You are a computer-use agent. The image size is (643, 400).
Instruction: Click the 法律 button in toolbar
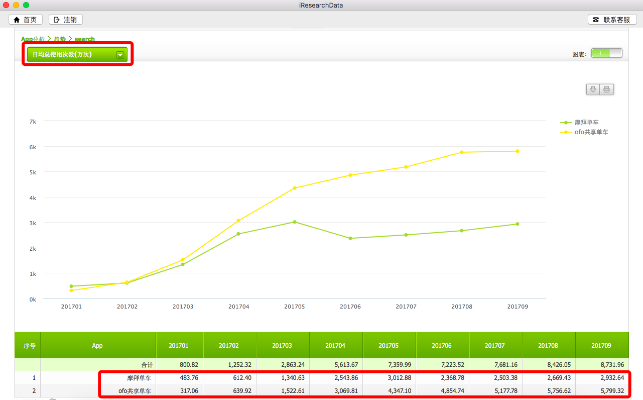(65, 19)
